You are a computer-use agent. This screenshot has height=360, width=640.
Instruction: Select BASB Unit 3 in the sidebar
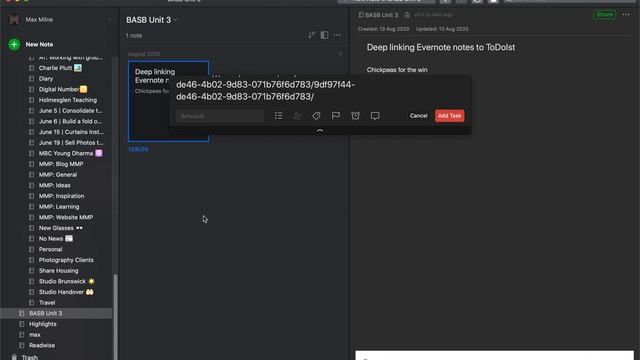click(56, 313)
